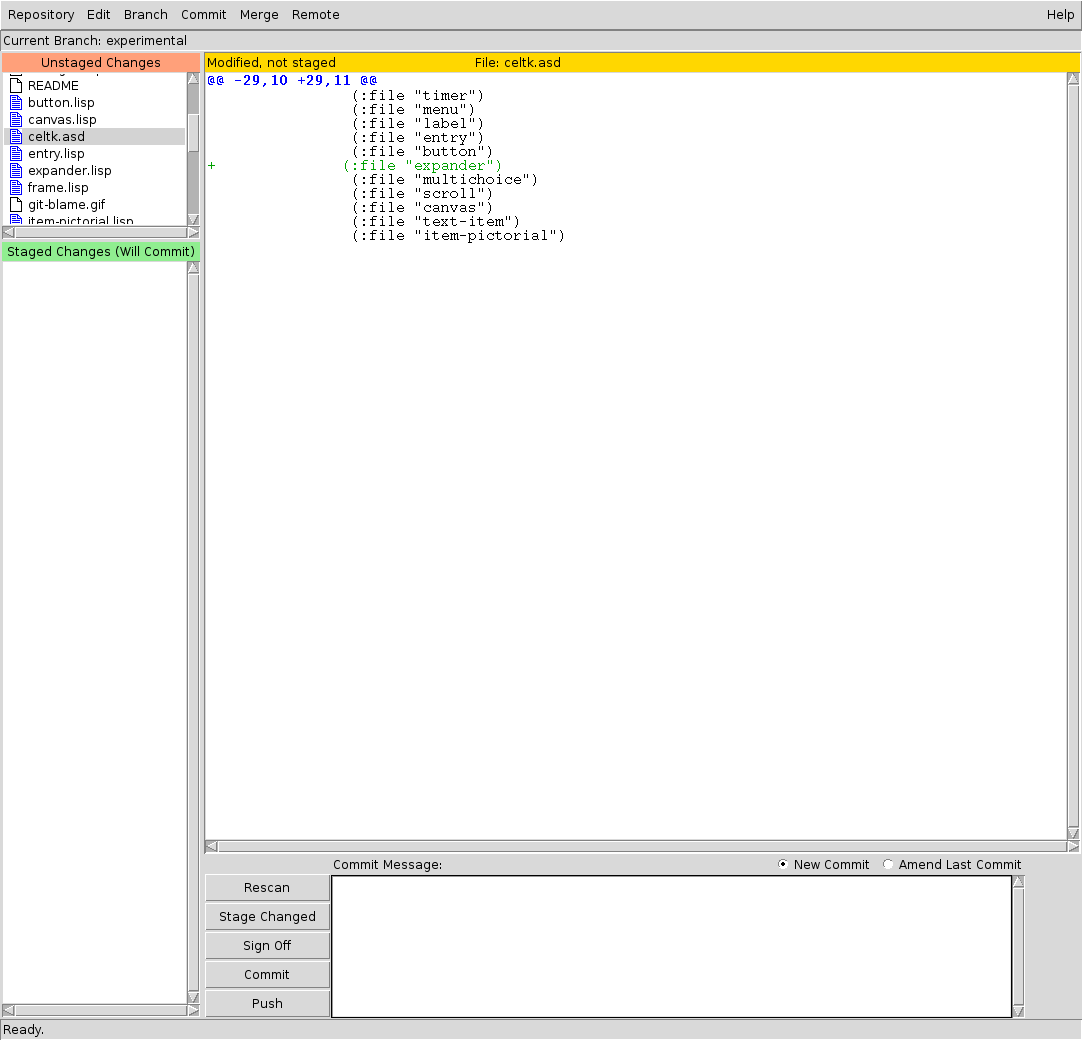Open the Remote menu
1082x1040 pixels.
tap(316, 15)
